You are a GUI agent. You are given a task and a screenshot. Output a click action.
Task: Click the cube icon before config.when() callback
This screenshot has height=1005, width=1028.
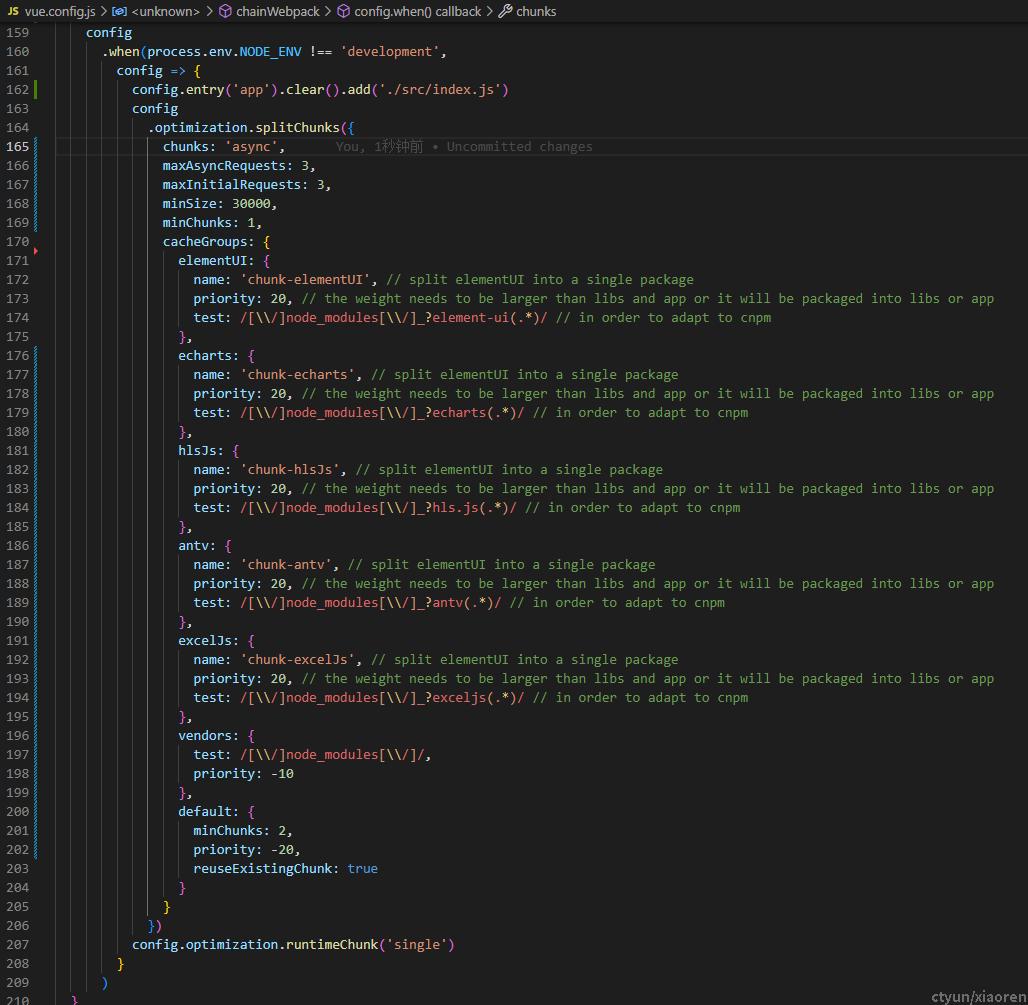344,11
